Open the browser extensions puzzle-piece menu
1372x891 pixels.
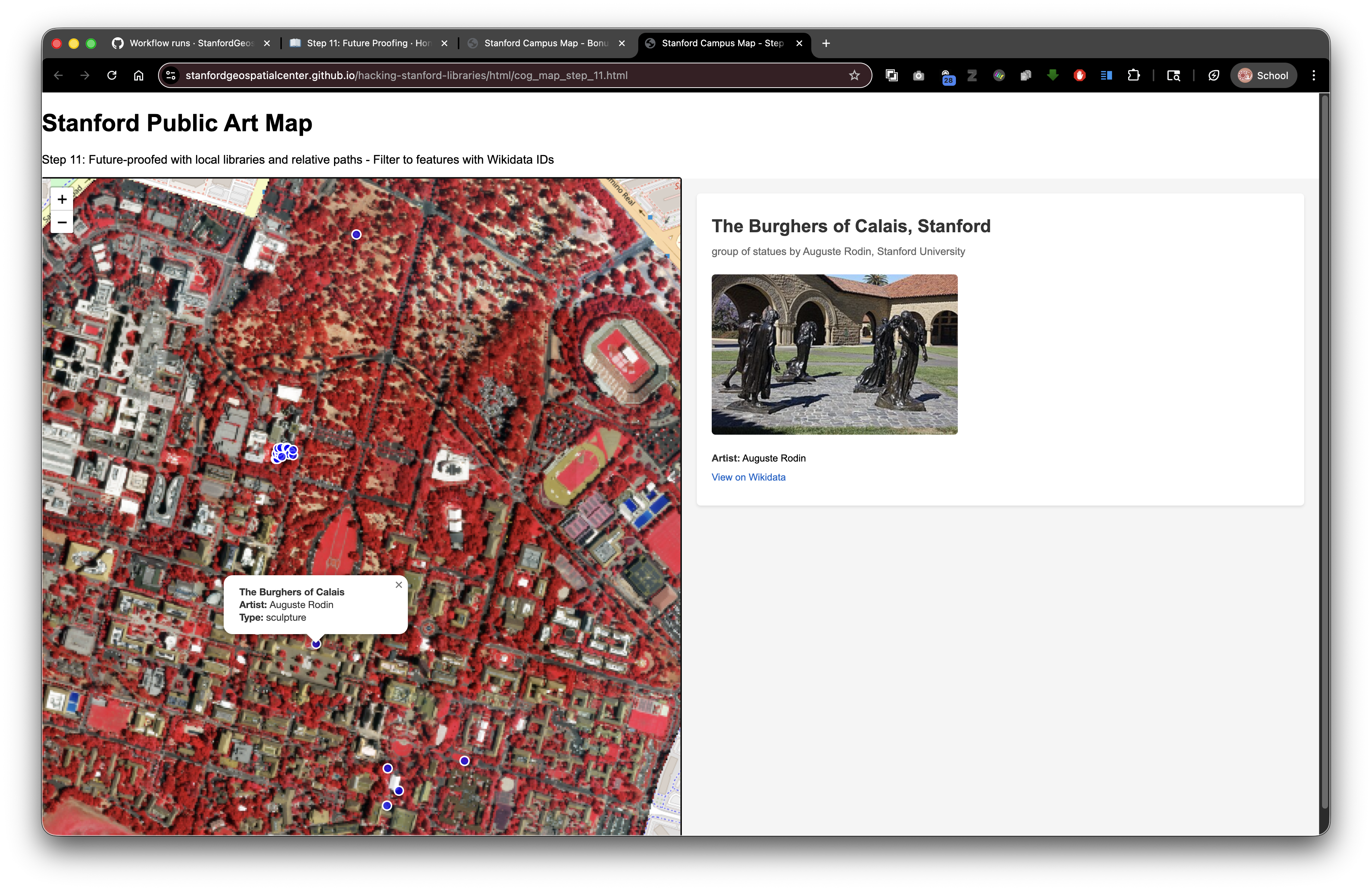click(1134, 75)
